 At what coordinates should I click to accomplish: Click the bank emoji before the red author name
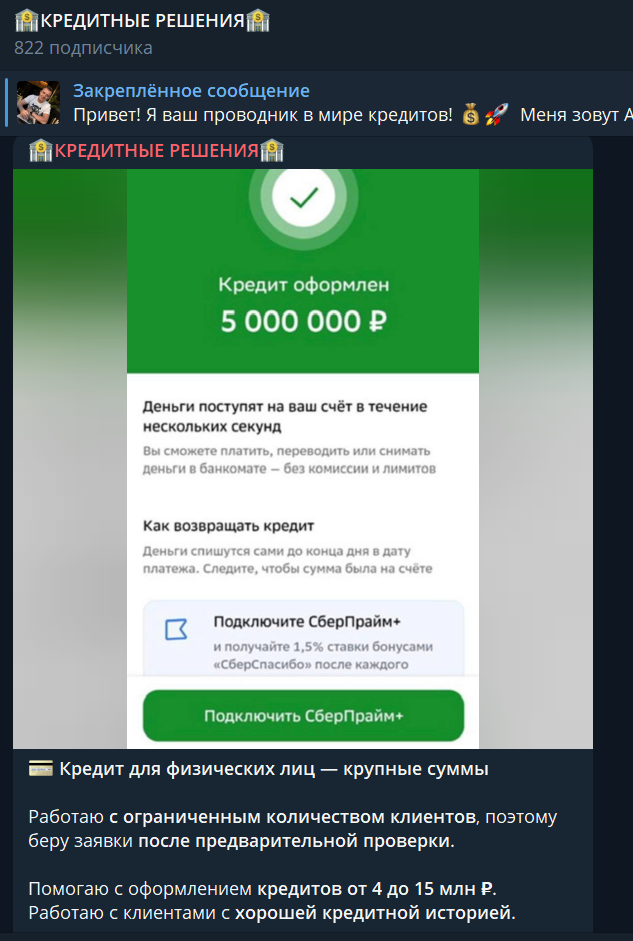41,151
